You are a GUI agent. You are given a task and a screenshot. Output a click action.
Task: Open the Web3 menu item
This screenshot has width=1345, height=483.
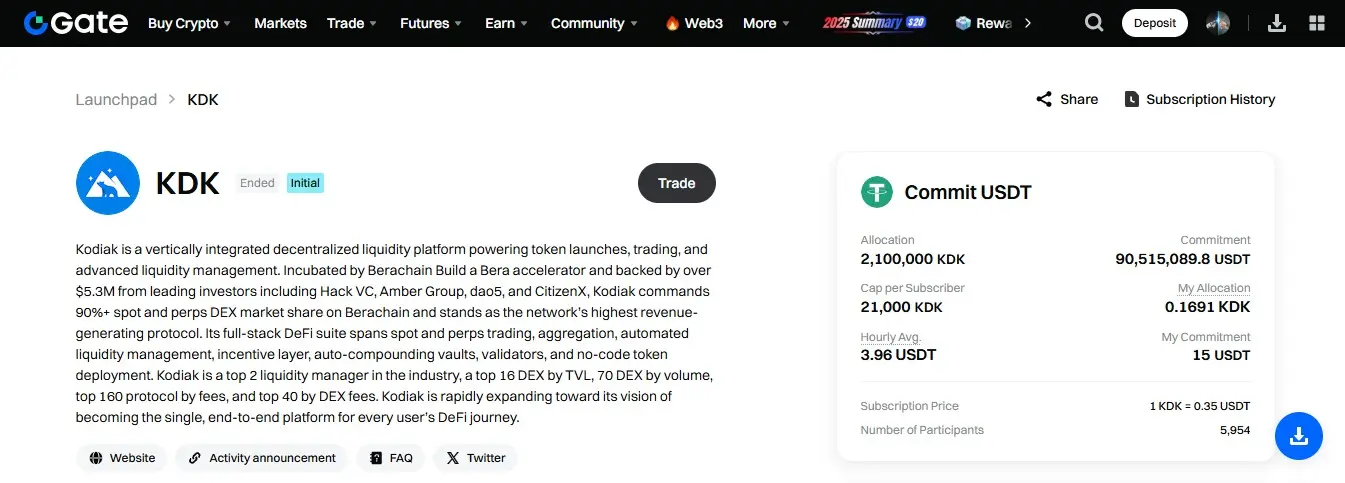[694, 23]
